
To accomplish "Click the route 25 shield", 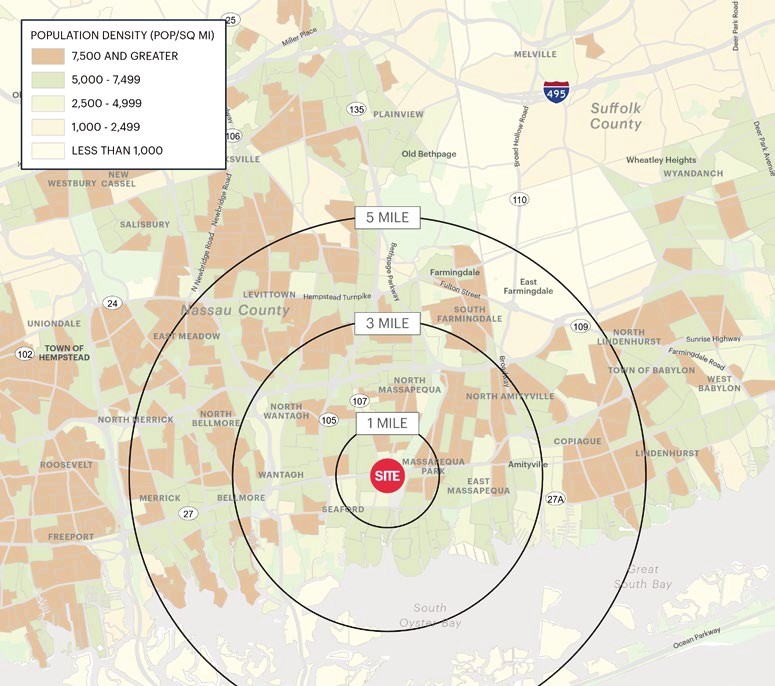I will [x=232, y=20].
